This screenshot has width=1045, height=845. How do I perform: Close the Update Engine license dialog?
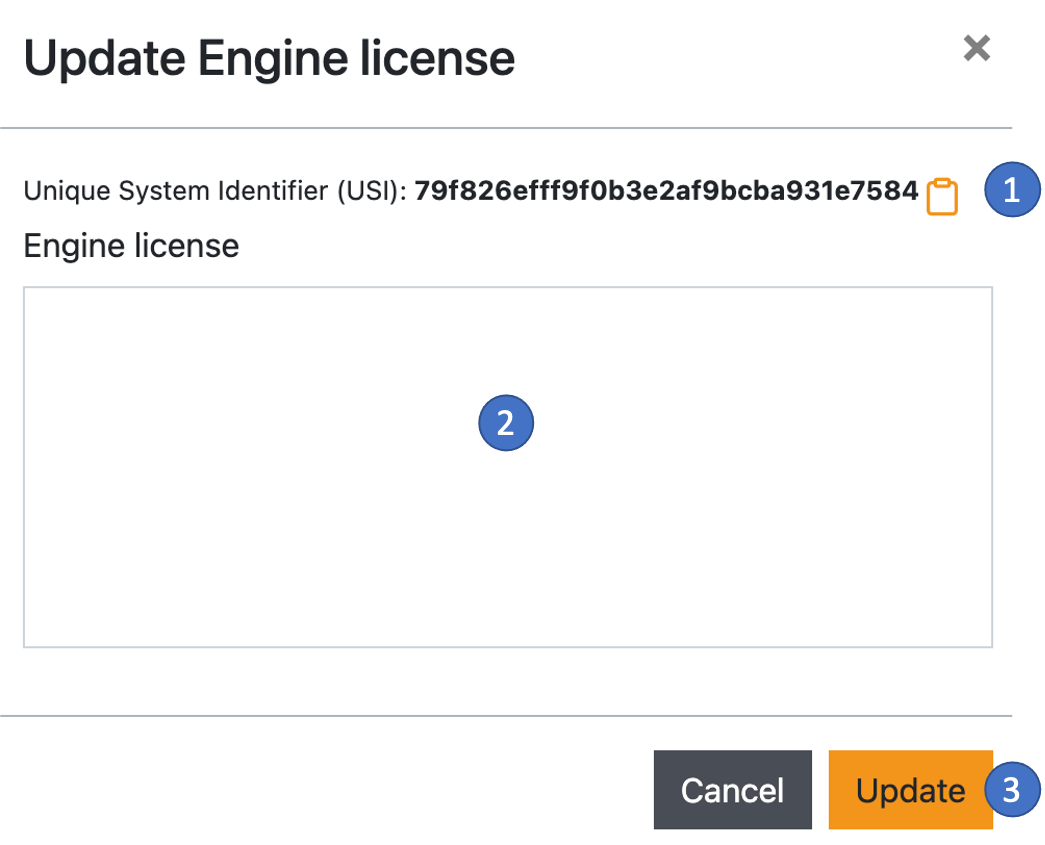975,48
